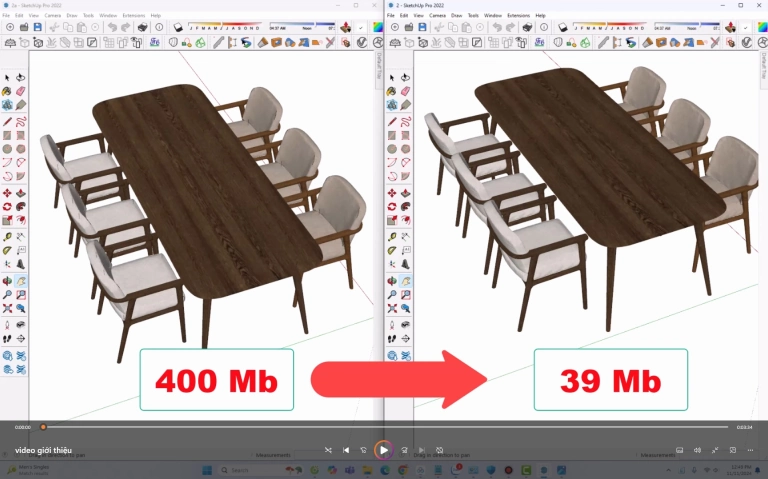Skip forward in the video player
Image resolution: width=768 pixels, height=479 pixels.
404,450
